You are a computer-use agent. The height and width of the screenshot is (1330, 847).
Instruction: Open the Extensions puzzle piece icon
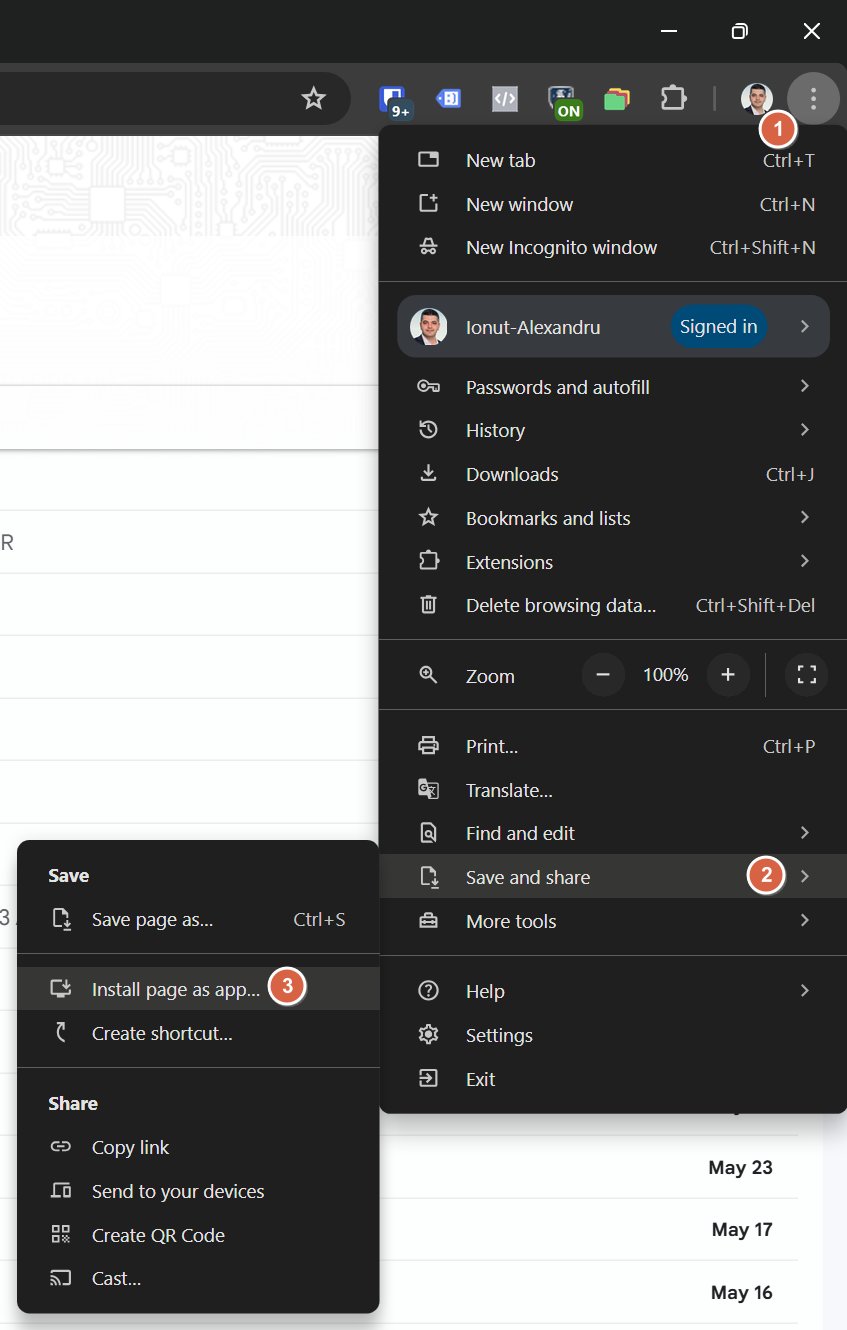pos(673,98)
